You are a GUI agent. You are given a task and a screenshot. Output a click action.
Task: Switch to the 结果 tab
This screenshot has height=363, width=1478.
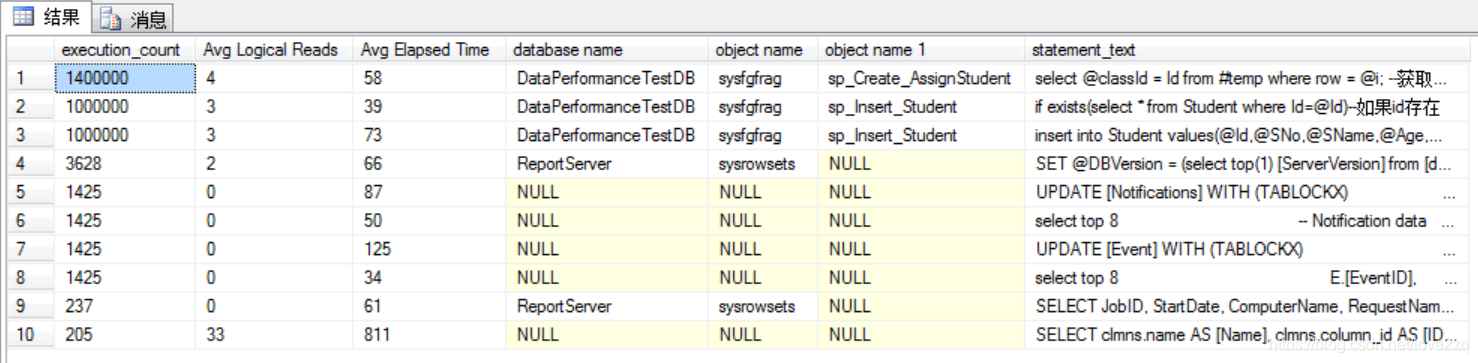tap(47, 17)
